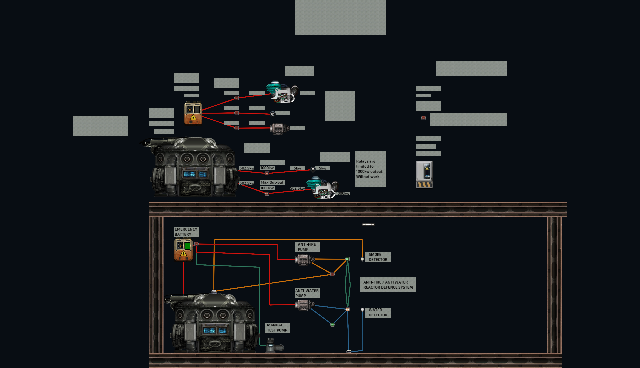
Task: Select the blank gray panel left of the upper reactor
Action: pyautogui.click(x=100, y=126)
